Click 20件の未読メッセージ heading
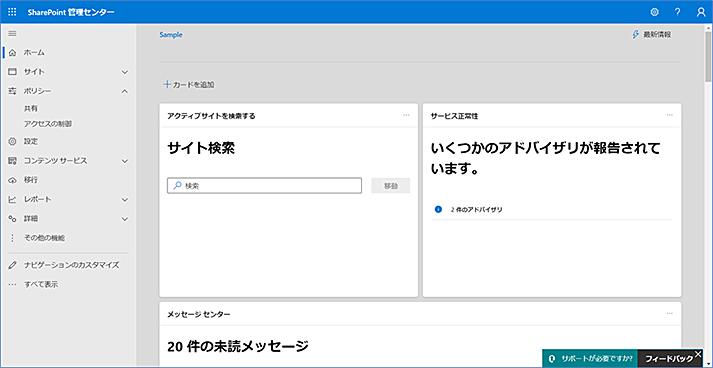This screenshot has width=713, height=368. coord(238,347)
